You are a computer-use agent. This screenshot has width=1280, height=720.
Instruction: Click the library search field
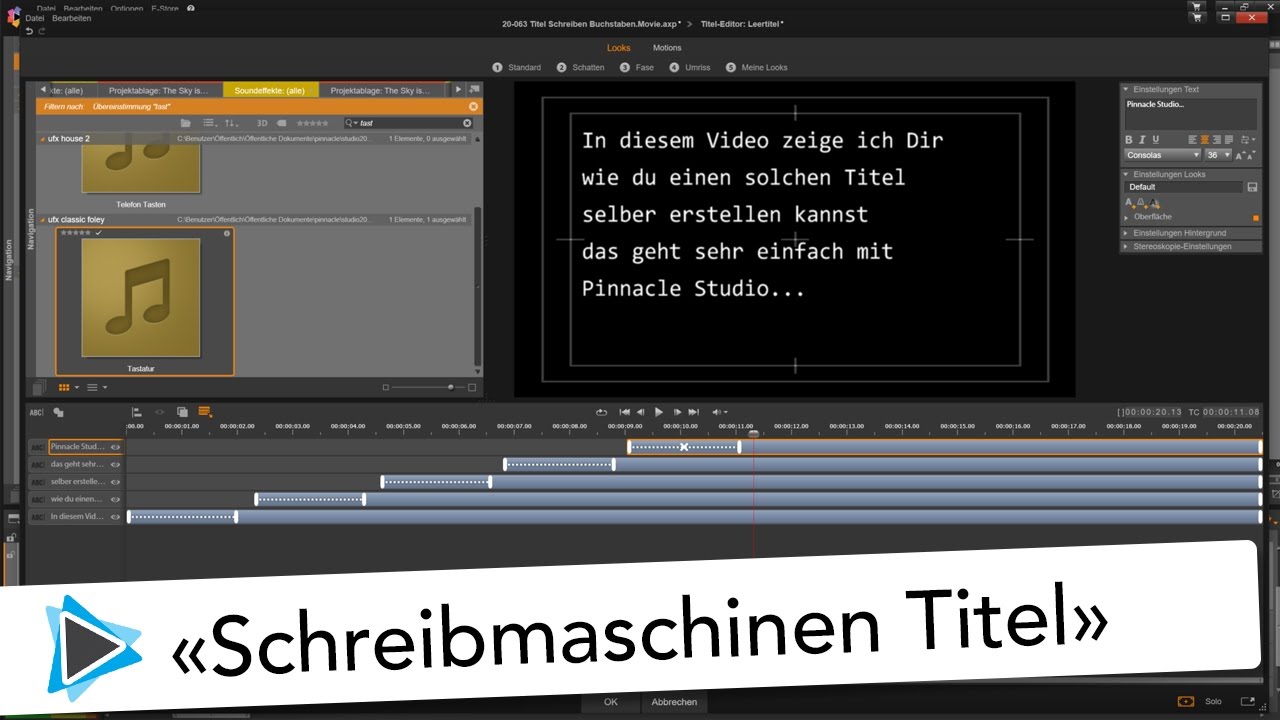click(408, 123)
